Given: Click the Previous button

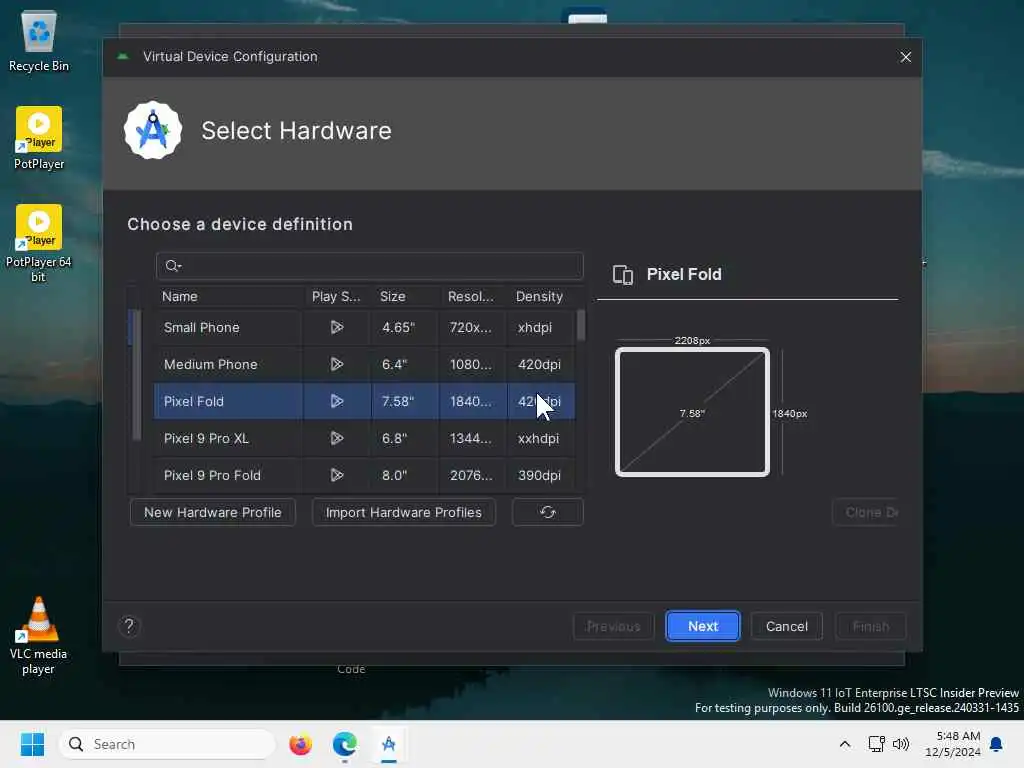Looking at the screenshot, I should click(x=613, y=626).
